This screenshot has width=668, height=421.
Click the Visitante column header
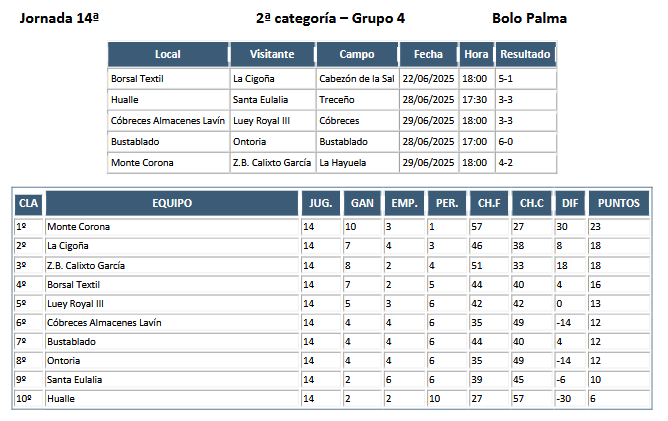[272, 54]
